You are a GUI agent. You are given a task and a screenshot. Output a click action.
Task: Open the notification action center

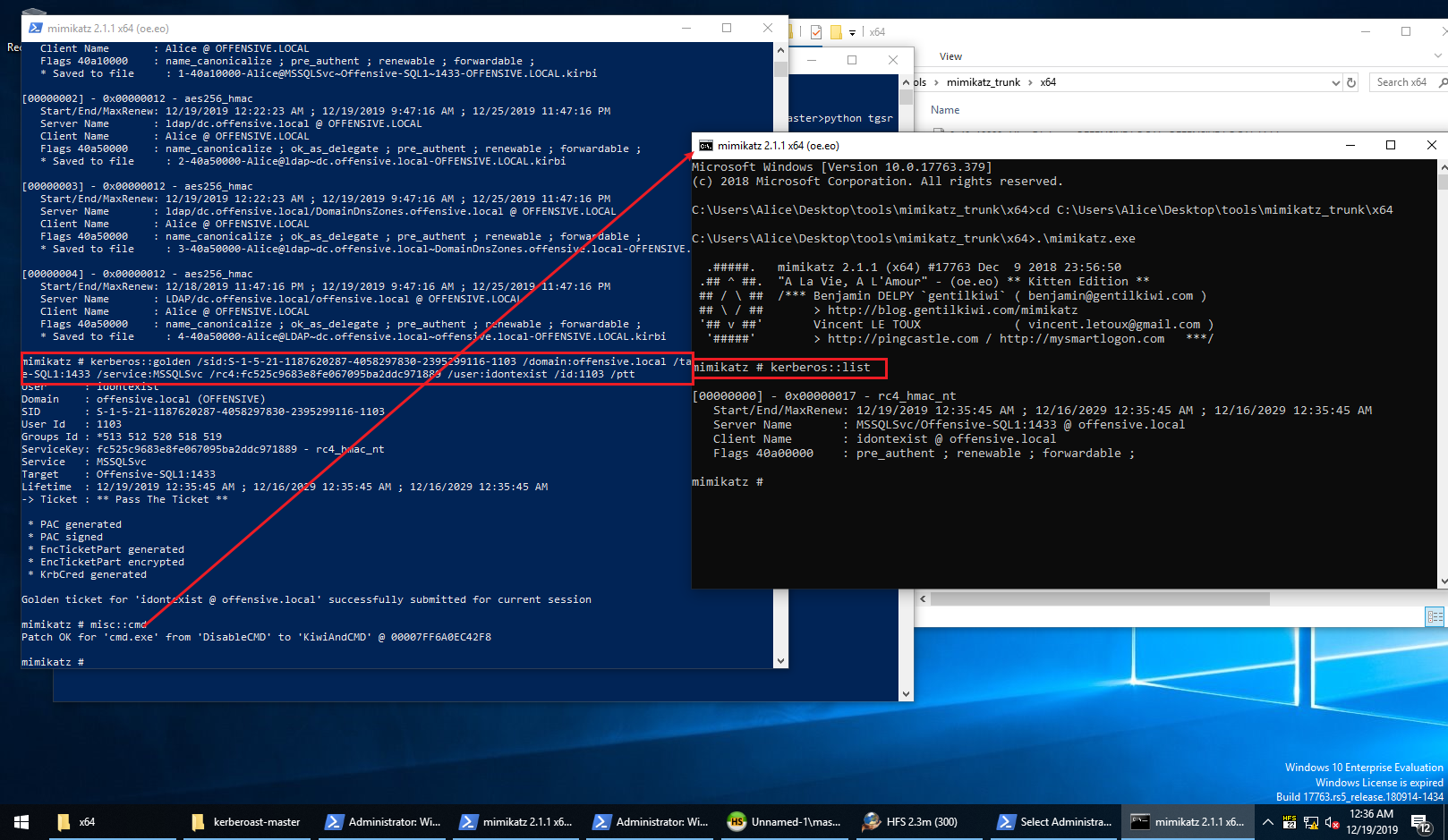1420,822
